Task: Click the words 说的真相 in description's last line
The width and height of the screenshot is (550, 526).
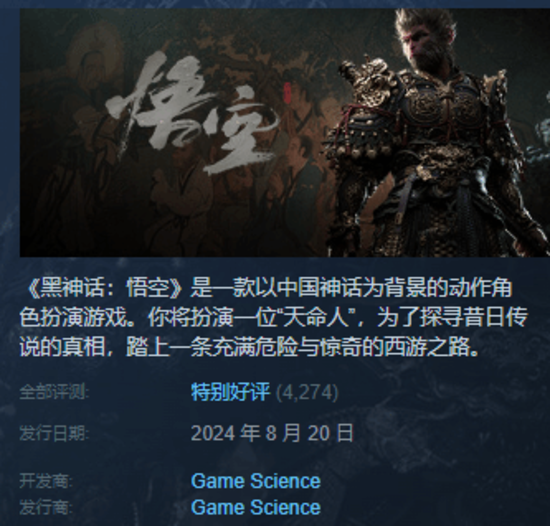Action: point(62,348)
